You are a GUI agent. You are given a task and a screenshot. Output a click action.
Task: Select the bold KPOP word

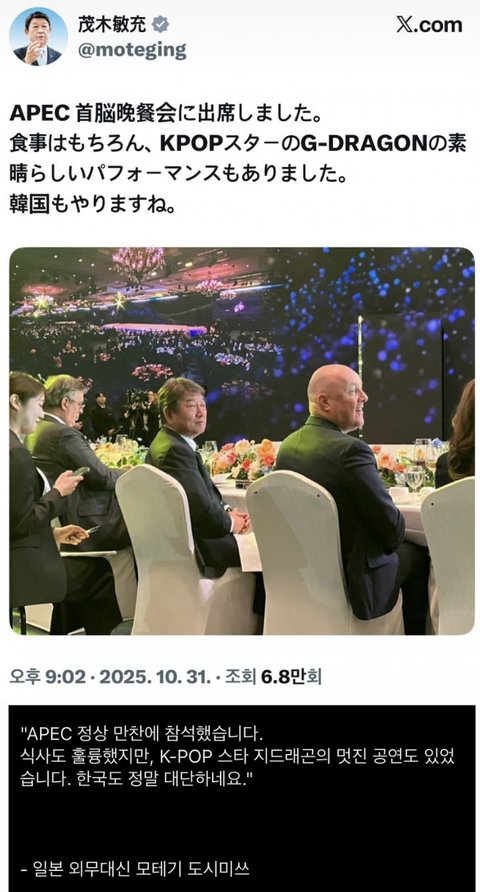pyautogui.click(x=190, y=144)
